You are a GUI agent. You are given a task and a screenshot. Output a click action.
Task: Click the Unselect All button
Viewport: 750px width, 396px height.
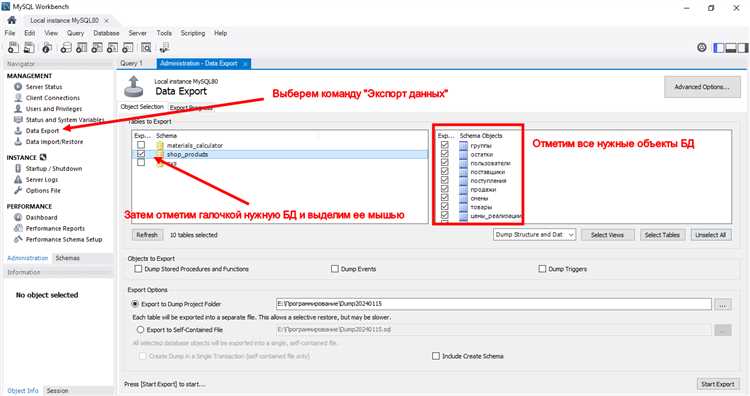tap(711, 235)
